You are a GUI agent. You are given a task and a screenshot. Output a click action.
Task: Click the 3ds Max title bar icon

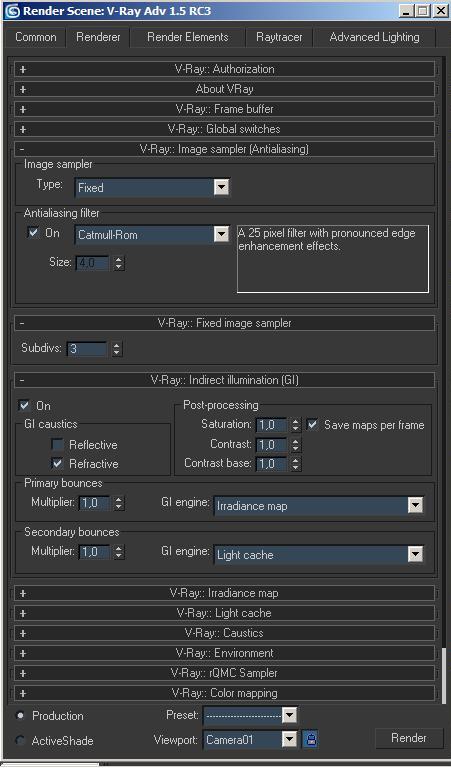click(12, 11)
